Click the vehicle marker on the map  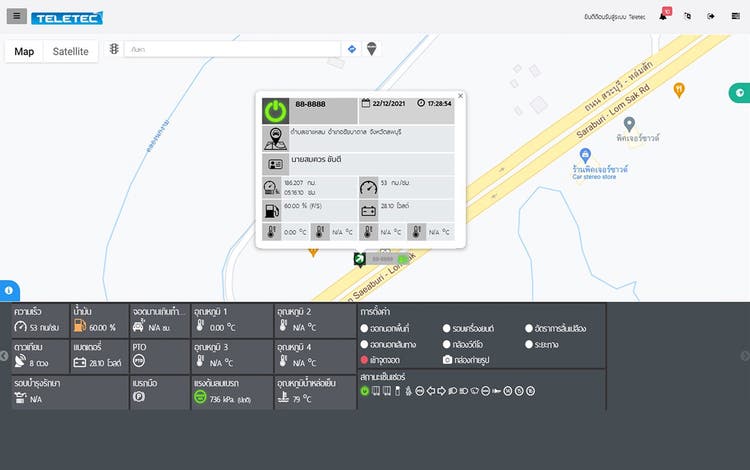(x=360, y=259)
